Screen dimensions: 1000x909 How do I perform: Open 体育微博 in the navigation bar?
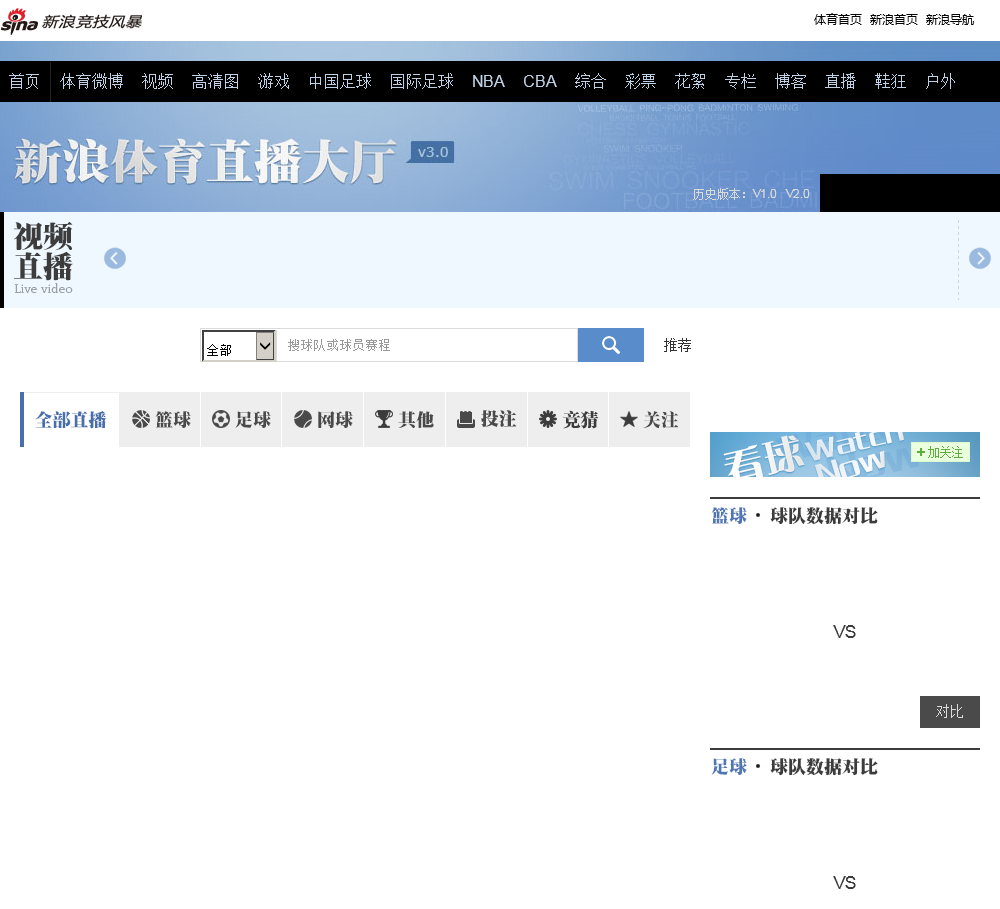[x=91, y=82]
